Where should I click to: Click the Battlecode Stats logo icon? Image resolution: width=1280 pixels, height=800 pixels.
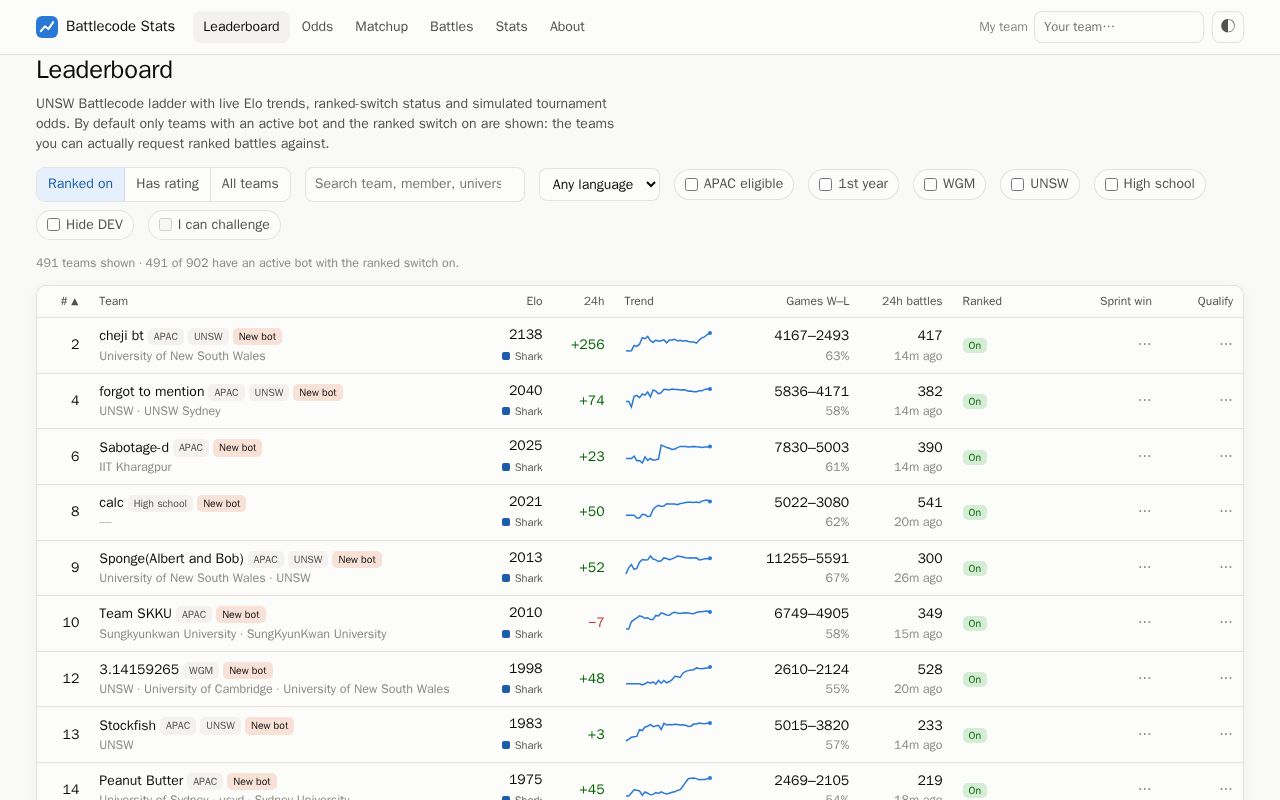tap(47, 27)
